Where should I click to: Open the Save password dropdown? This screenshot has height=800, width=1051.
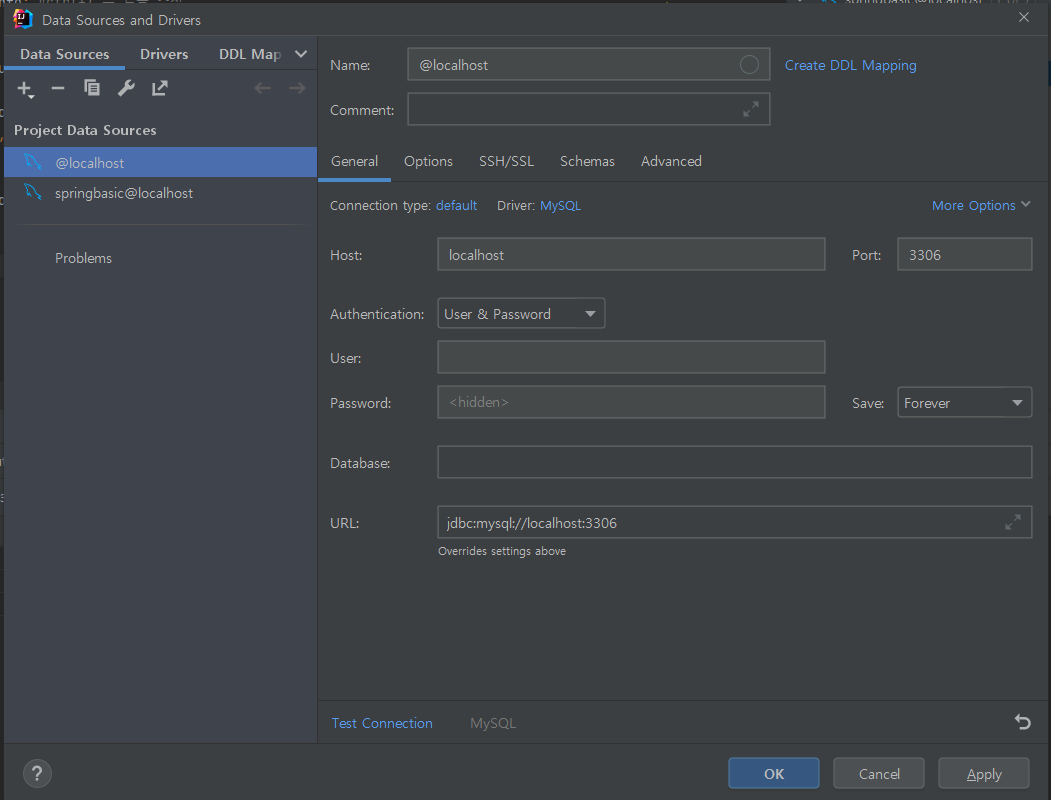(x=965, y=403)
